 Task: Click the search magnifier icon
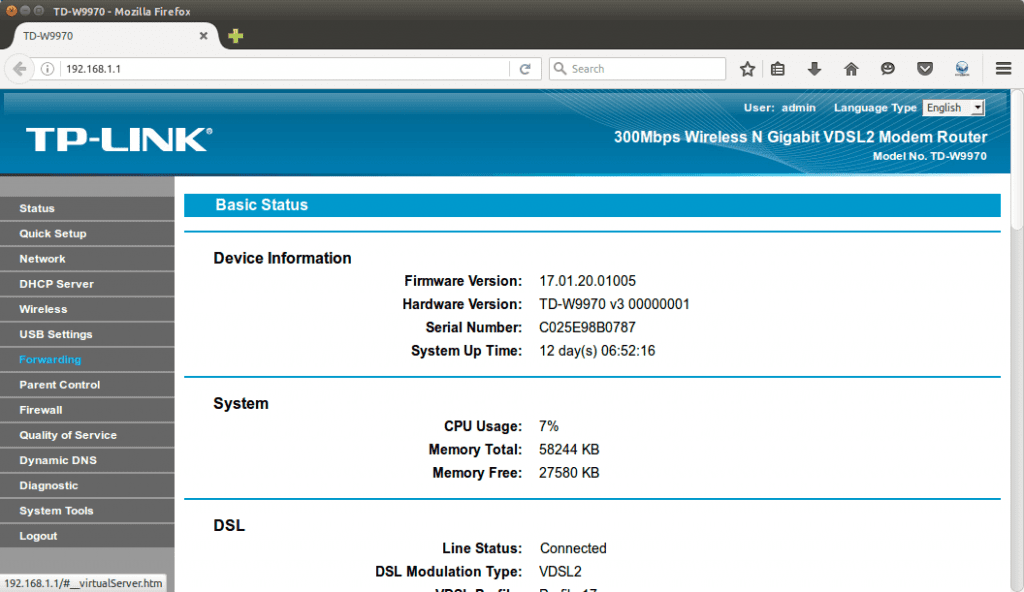(560, 69)
